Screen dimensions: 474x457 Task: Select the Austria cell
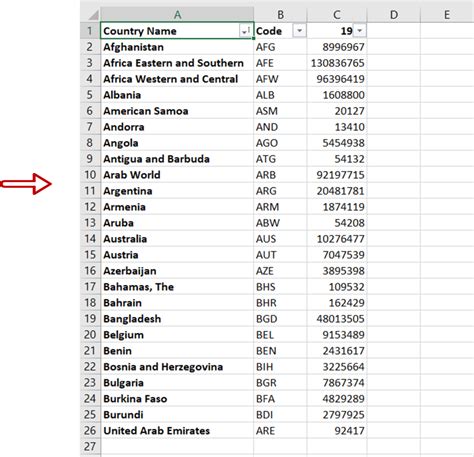177,255
